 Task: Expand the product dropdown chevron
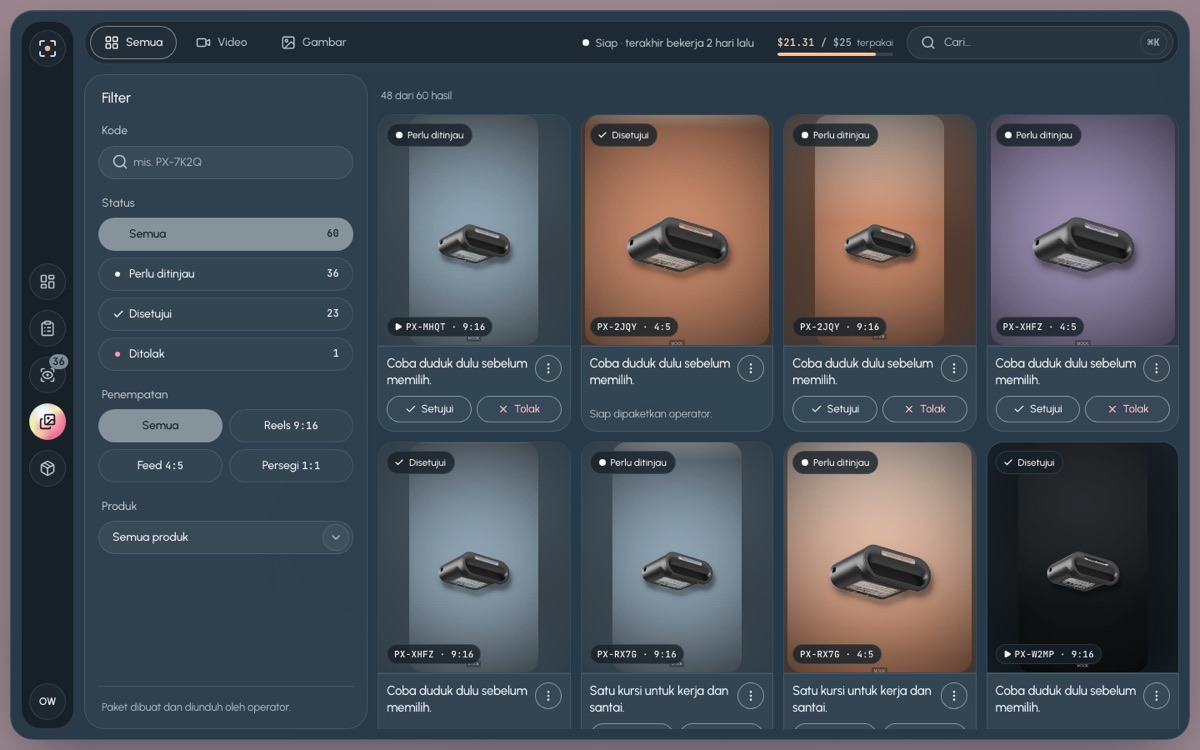pyautogui.click(x=335, y=537)
